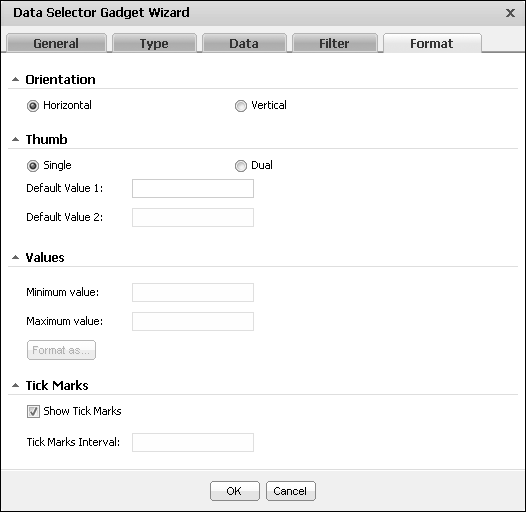Choose the Dual thumb option
Screen dimensions: 526x512
[241, 166]
